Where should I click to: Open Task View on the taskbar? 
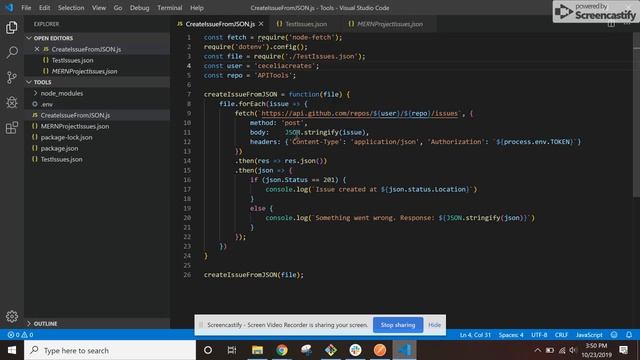tap(232, 350)
